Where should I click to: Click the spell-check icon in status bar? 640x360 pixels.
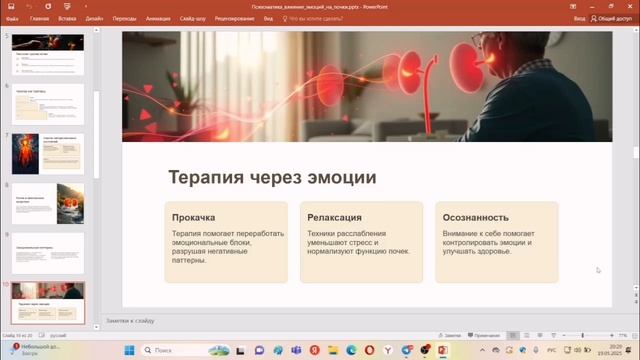tap(42, 336)
